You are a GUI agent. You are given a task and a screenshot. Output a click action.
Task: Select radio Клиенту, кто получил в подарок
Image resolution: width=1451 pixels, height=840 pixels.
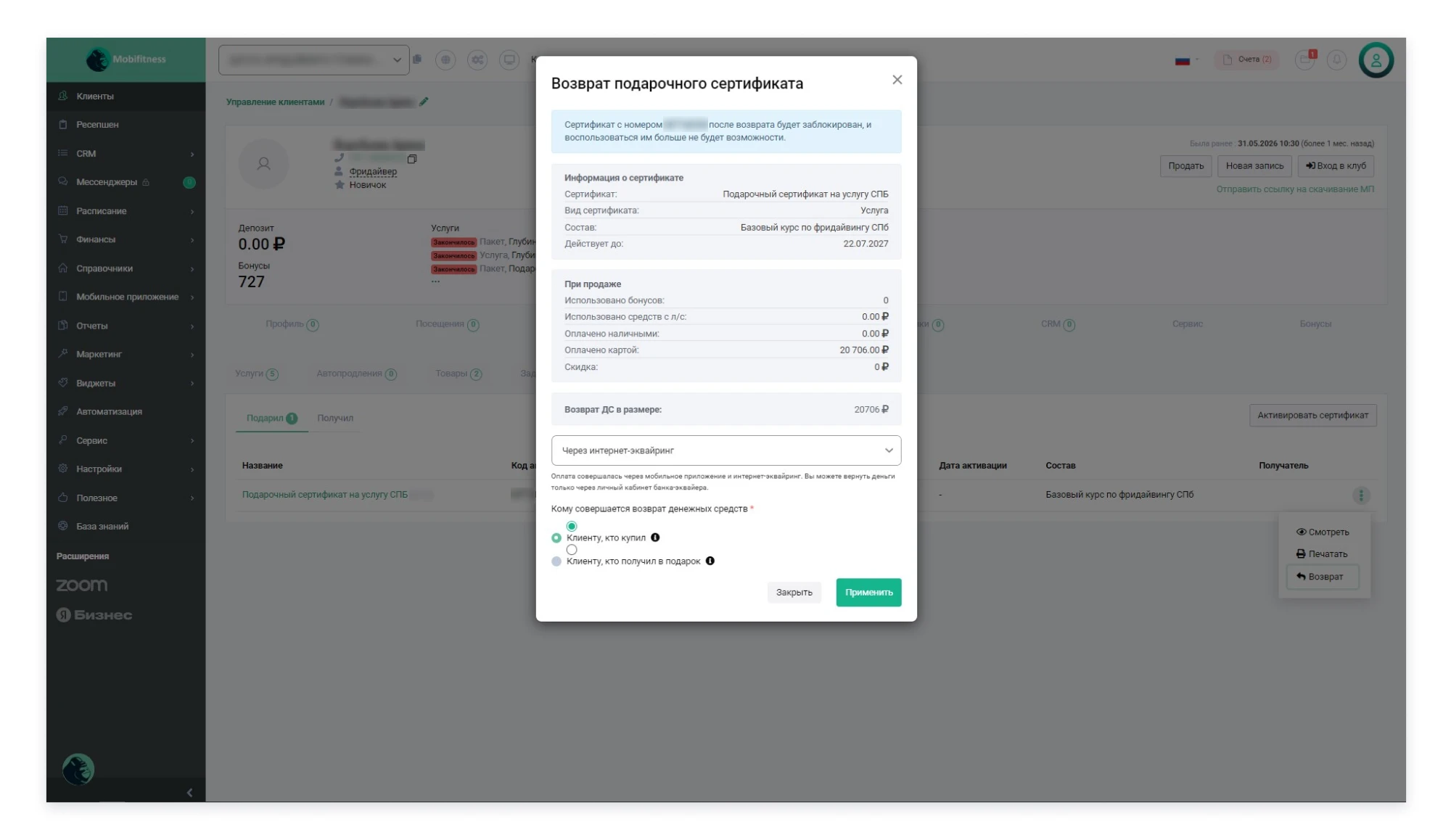click(x=556, y=561)
